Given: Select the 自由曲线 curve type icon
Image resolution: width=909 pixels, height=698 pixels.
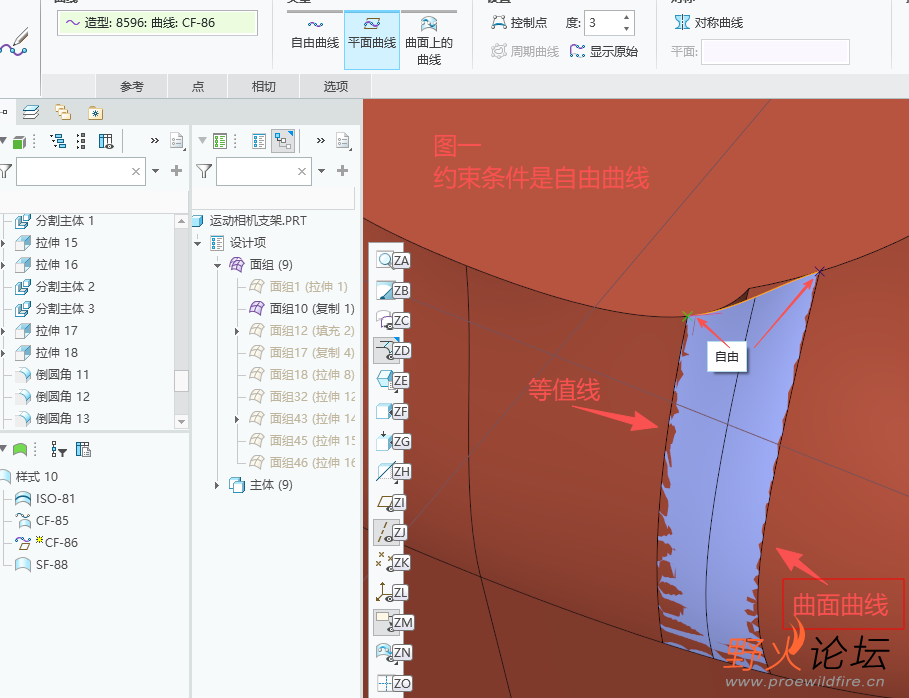Looking at the screenshot, I should [x=315, y=25].
